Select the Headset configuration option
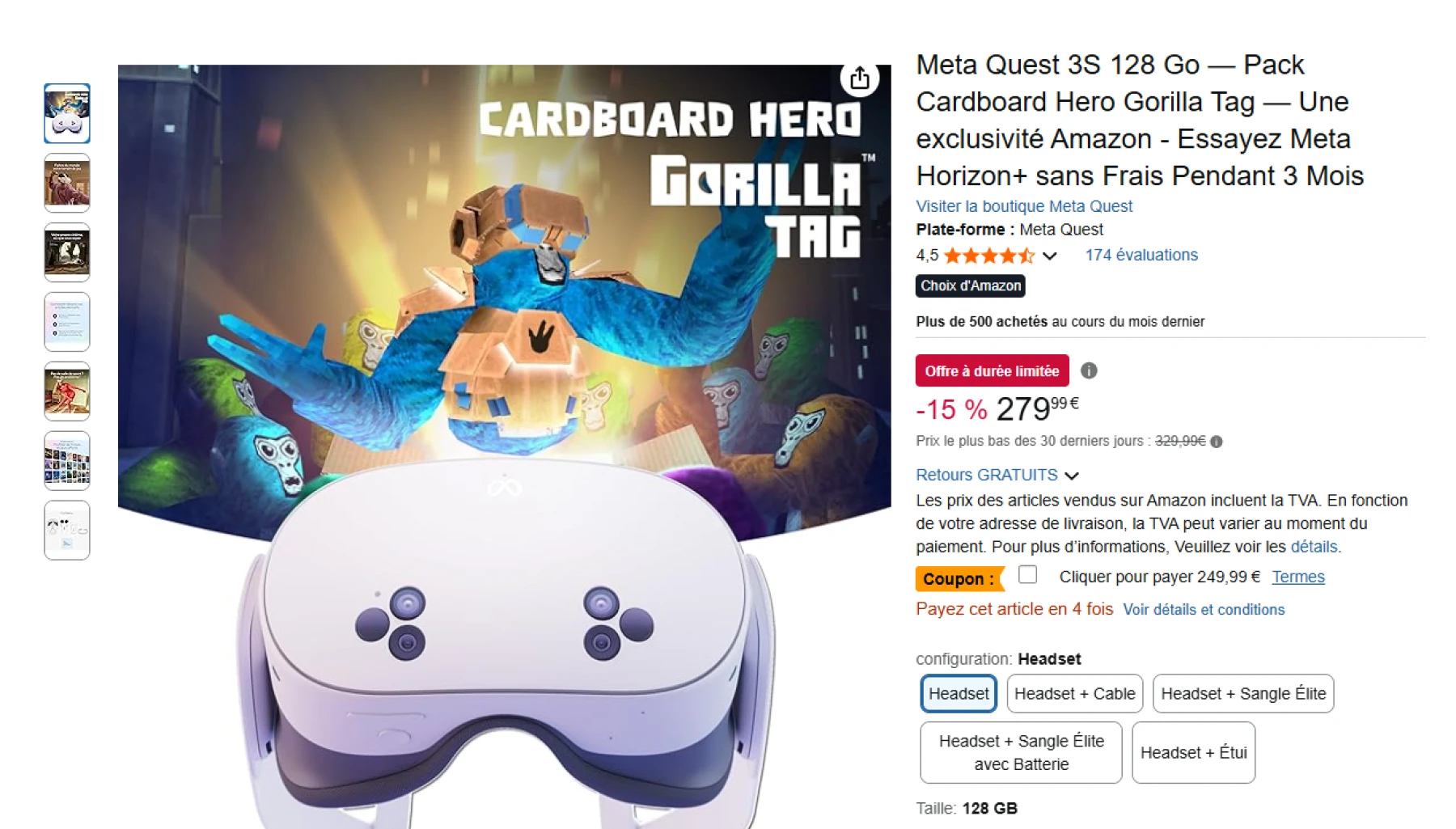Screen dimensions: 1456x829 959,694
